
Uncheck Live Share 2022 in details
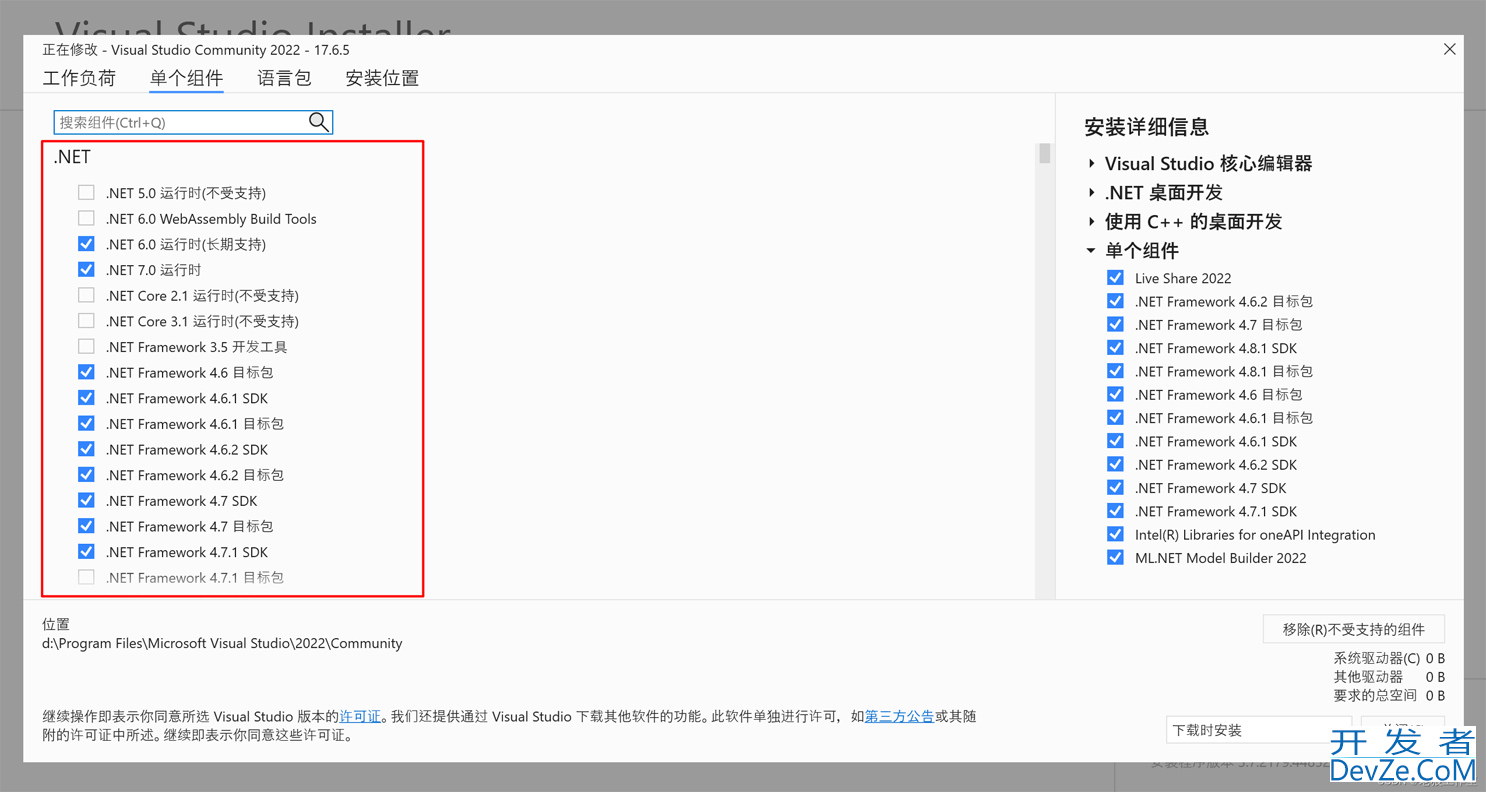[1115, 278]
